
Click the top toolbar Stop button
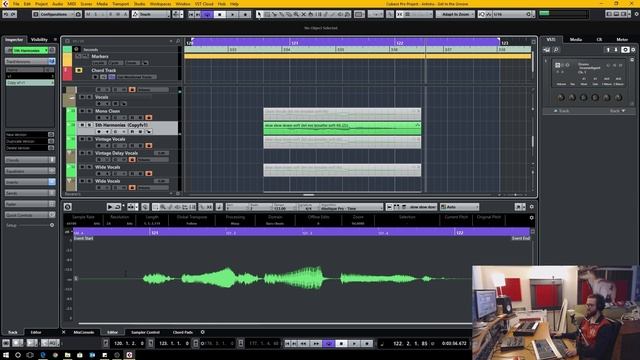pos(220,14)
